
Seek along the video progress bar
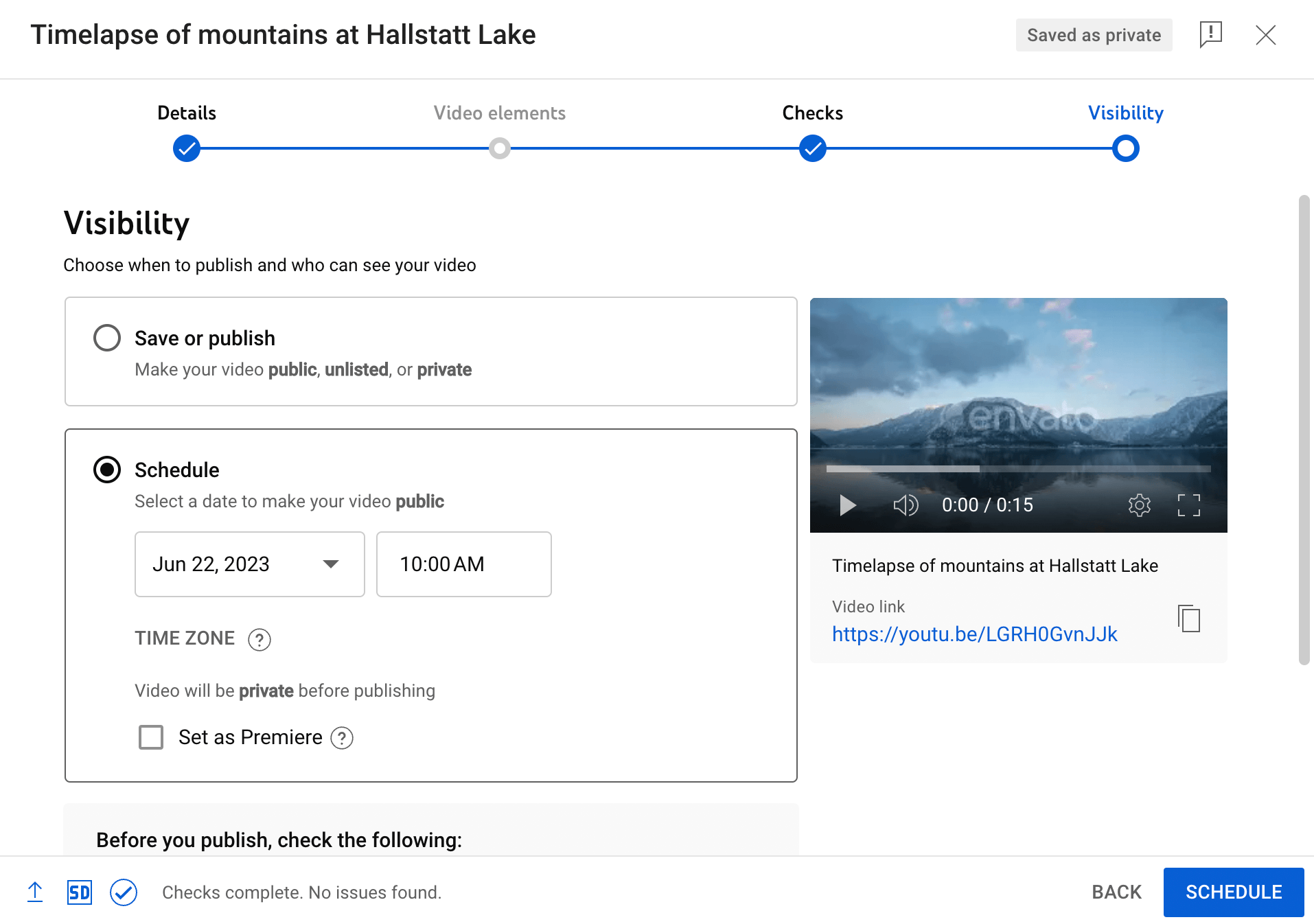pyautogui.click(x=1018, y=469)
